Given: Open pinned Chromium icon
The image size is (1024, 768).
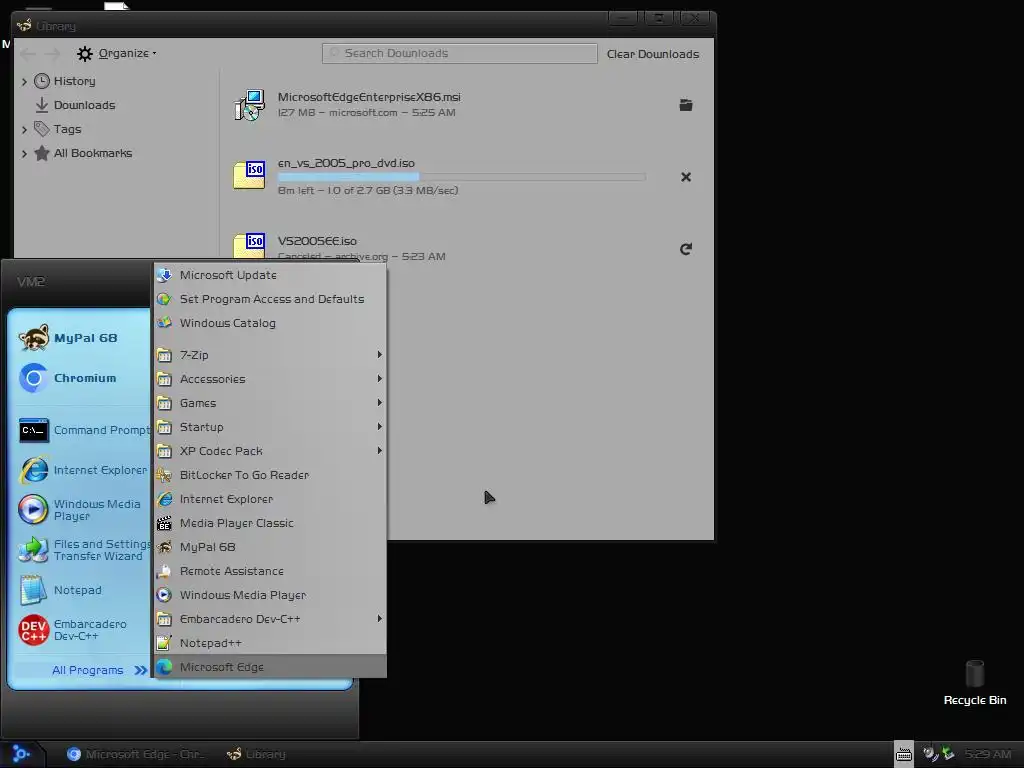Looking at the screenshot, I should pyautogui.click(x=33, y=377).
